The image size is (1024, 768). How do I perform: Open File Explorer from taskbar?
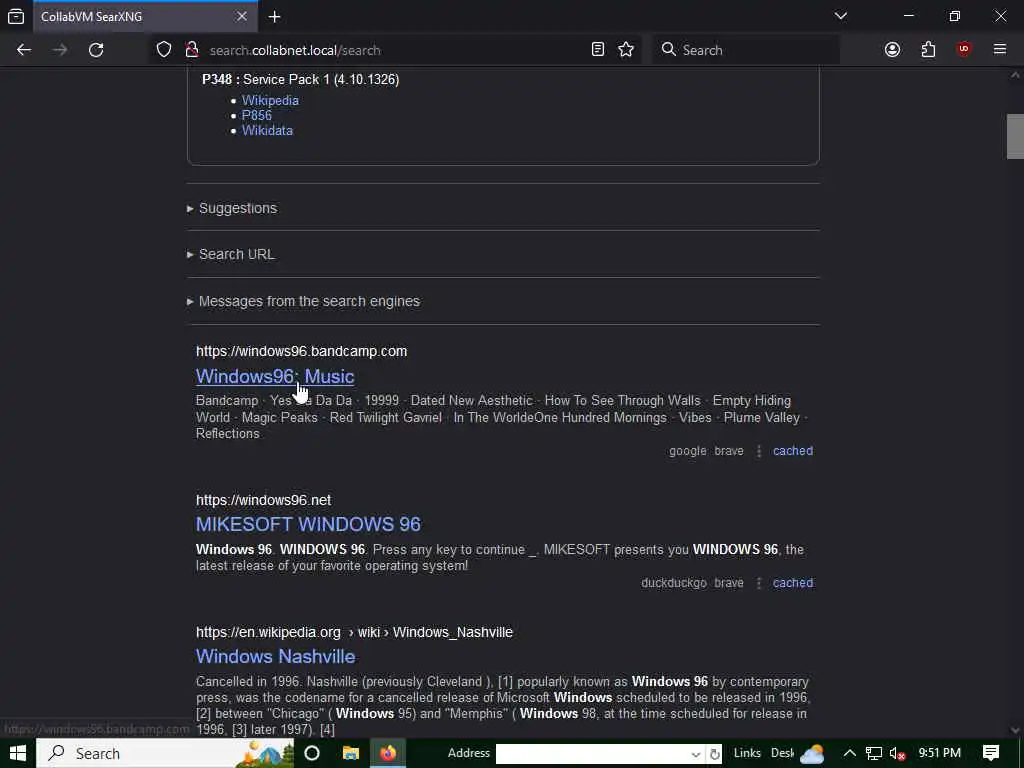[x=351, y=753]
